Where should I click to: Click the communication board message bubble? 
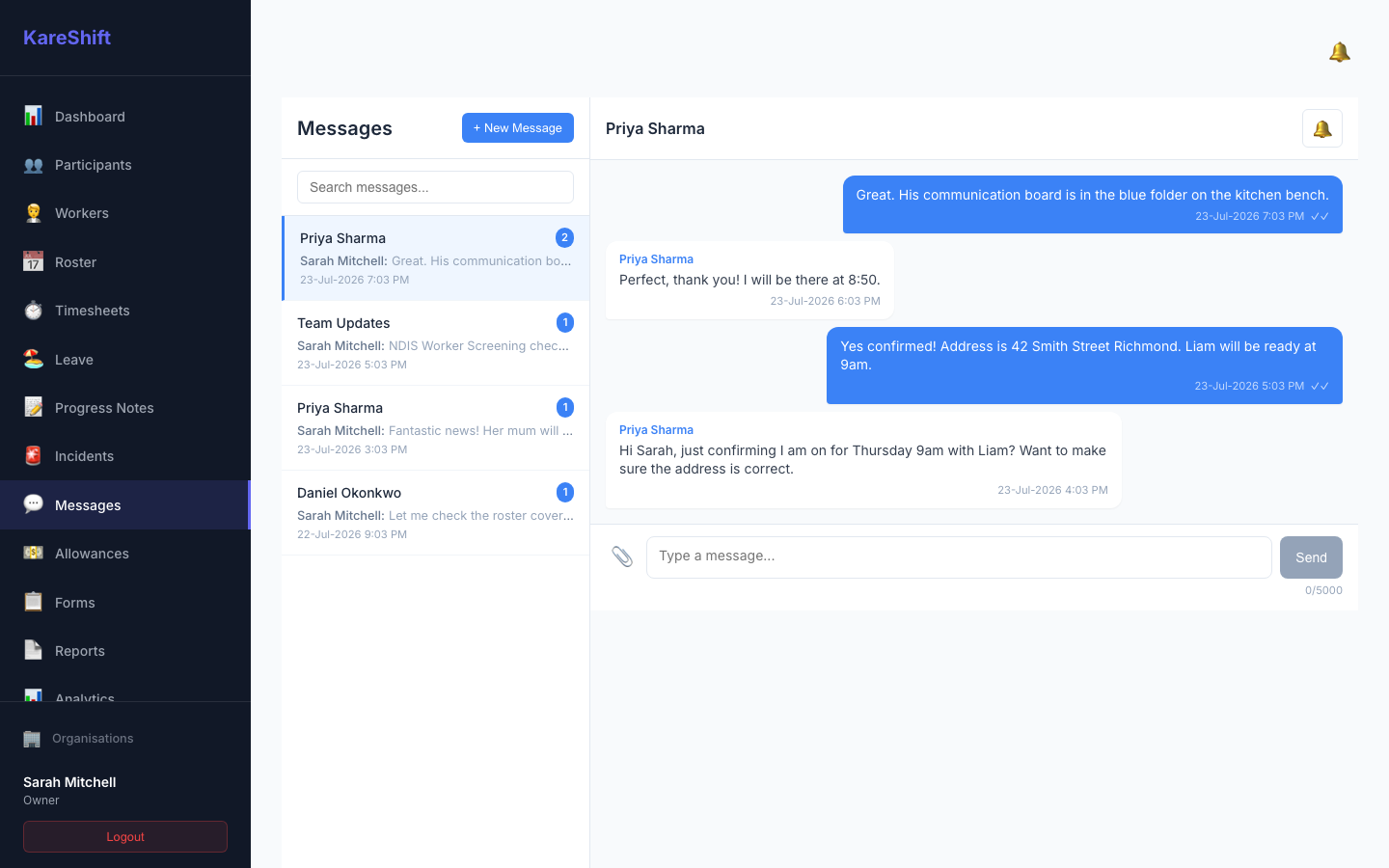[x=1093, y=204]
